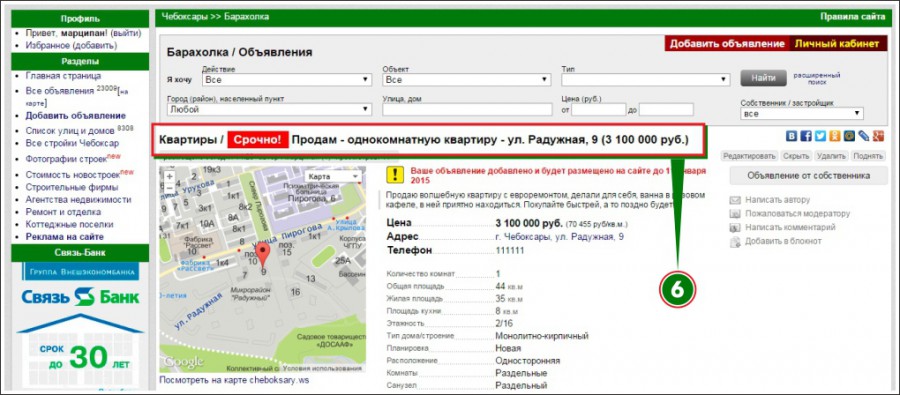Click Барахолка breadcrumb link

246,17
